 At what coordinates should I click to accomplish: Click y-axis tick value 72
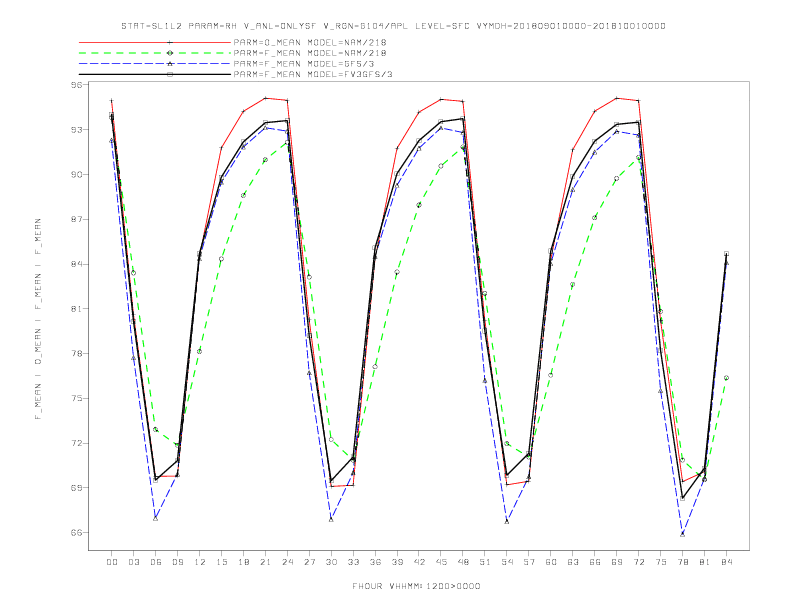point(76,443)
